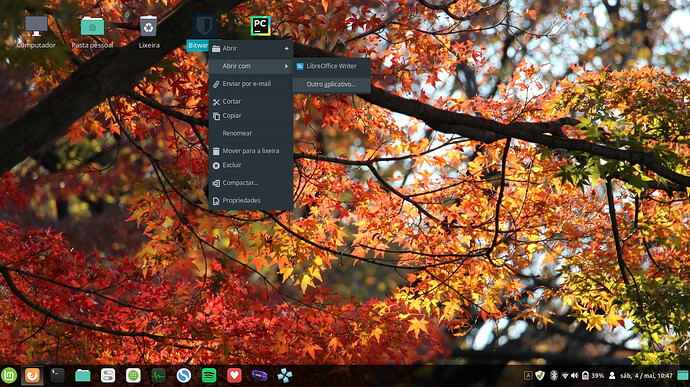This screenshot has height=387, width=690.
Task: Select Enviar por e-mail
Action: pos(251,84)
